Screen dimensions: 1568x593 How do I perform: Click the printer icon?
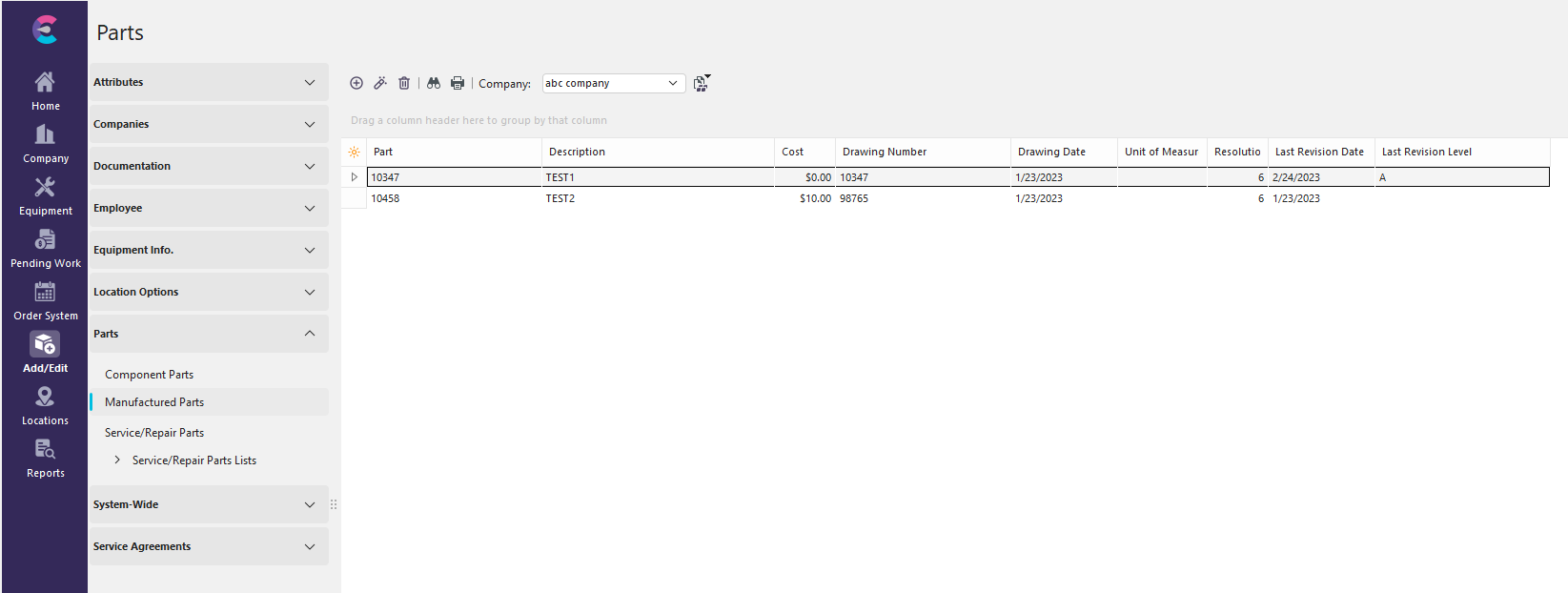pyautogui.click(x=458, y=83)
